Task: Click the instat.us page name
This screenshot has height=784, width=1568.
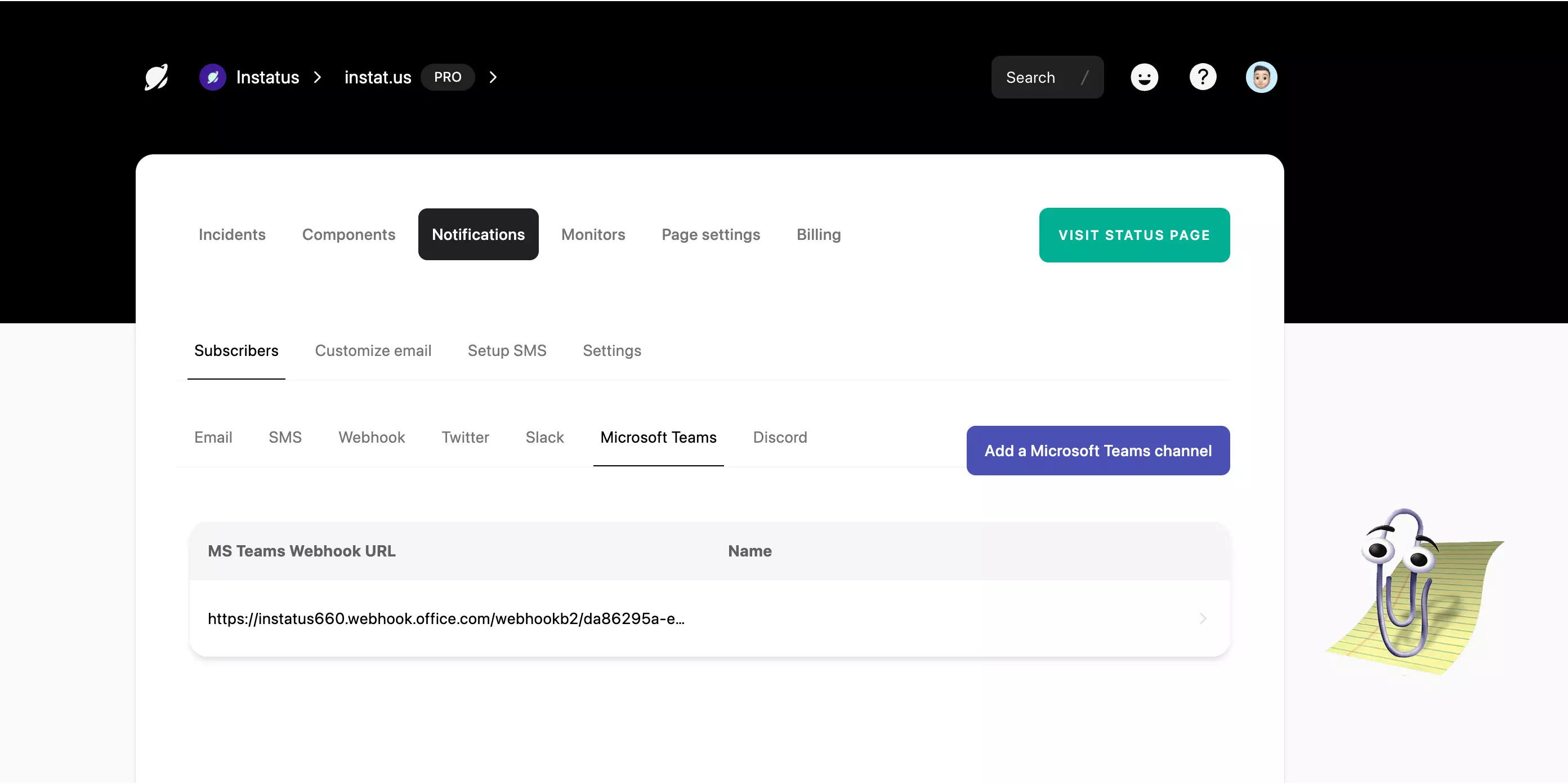Action: [x=378, y=77]
